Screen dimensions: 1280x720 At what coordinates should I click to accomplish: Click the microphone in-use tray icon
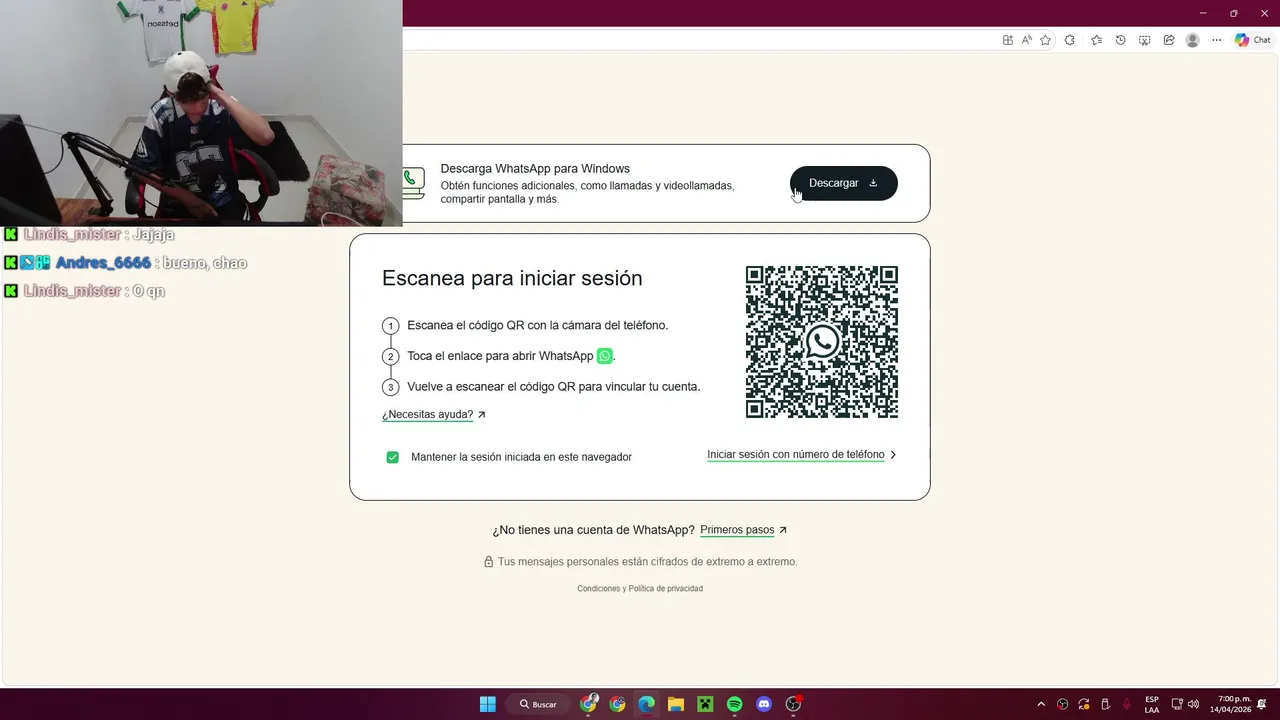[1127, 704]
